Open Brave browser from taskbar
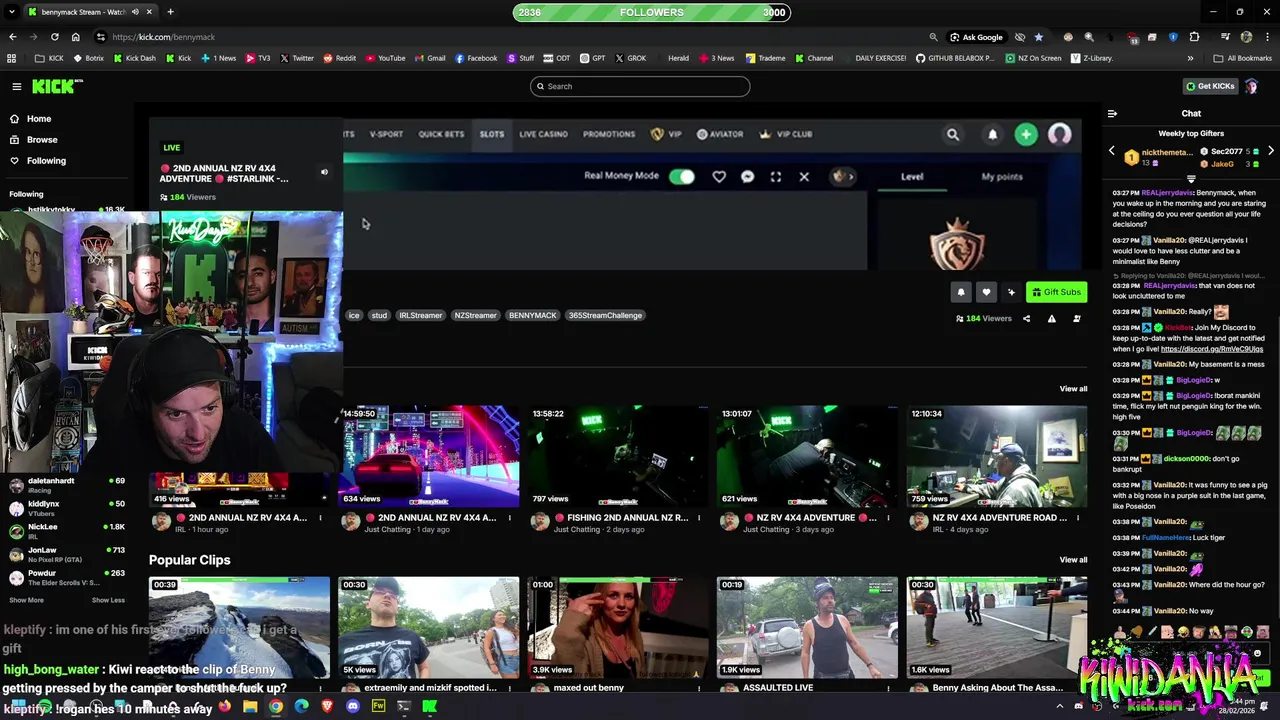1280x720 pixels. (327, 707)
